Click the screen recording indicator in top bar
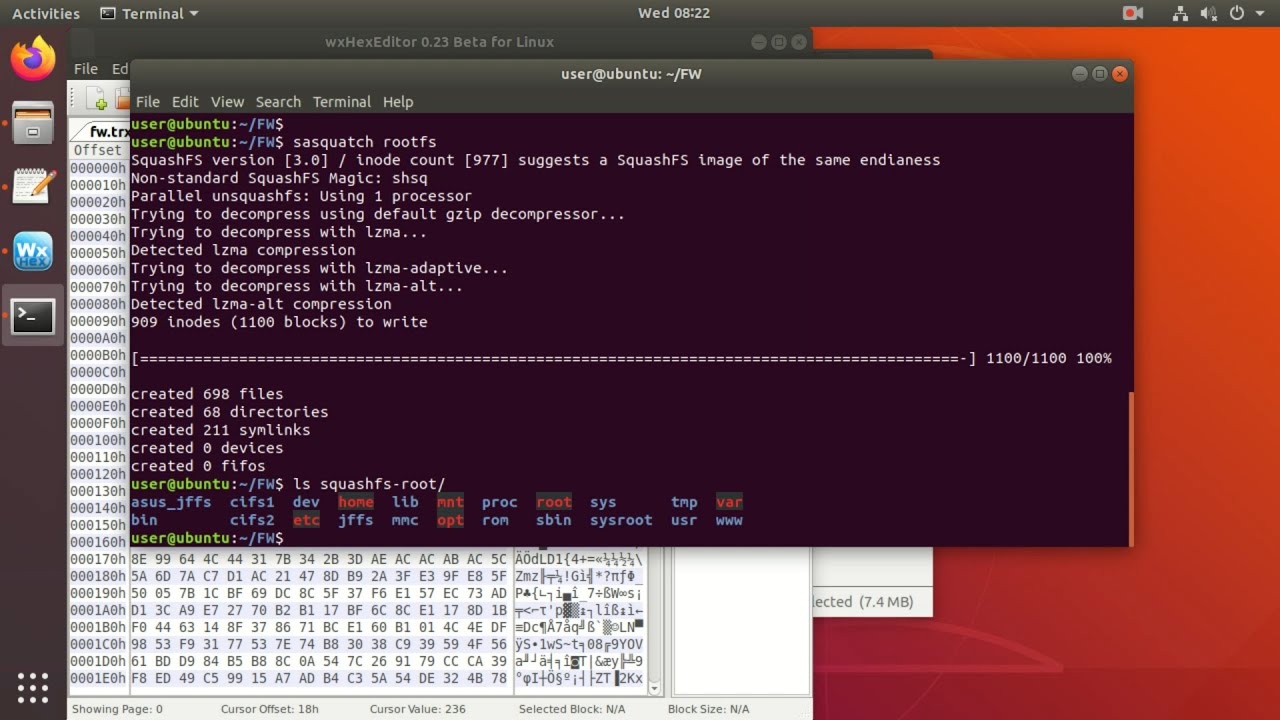This screenshot has height=720, width=1280. coord(1133,13)
